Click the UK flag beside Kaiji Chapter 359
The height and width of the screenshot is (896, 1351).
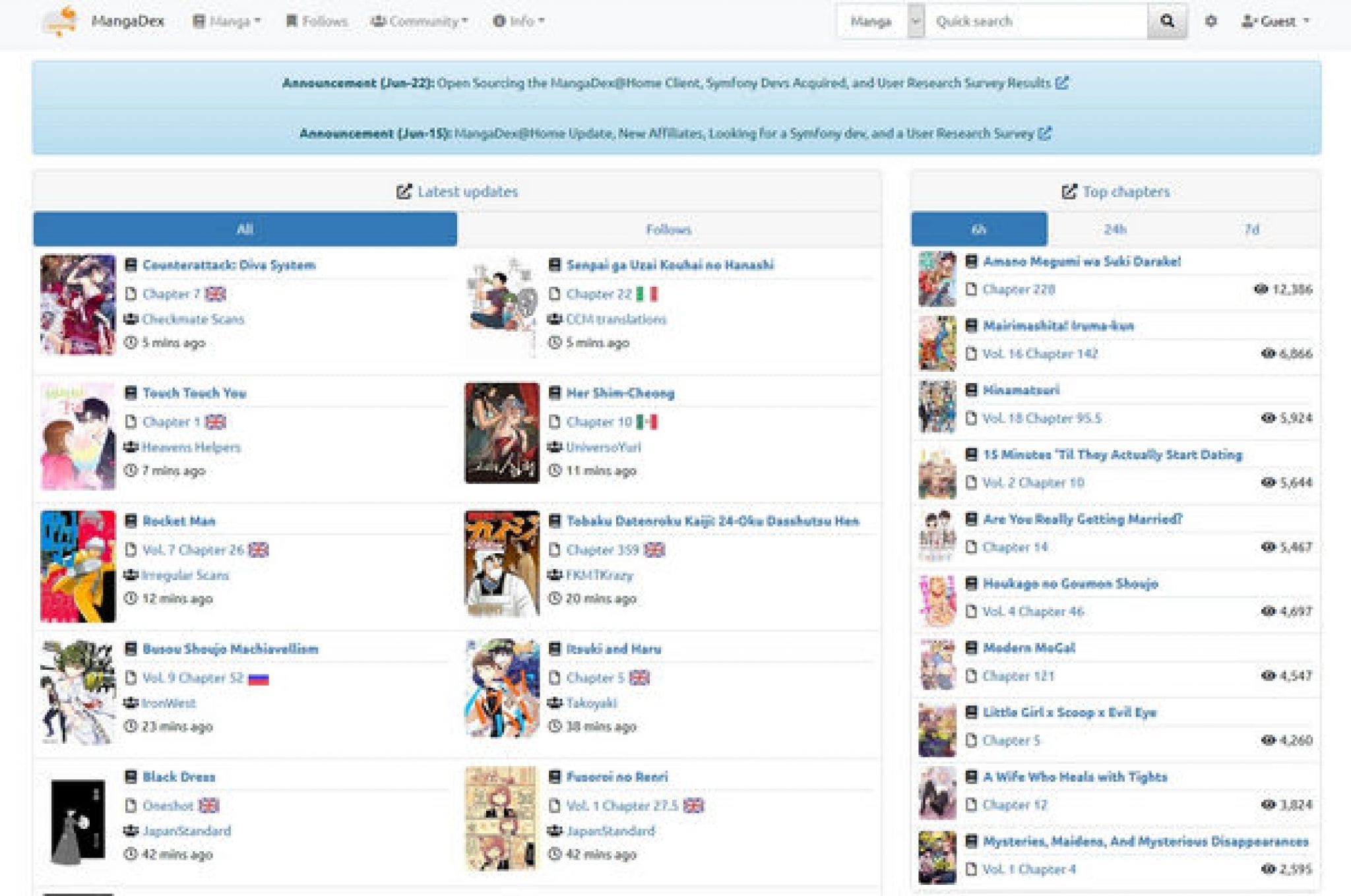654,550
